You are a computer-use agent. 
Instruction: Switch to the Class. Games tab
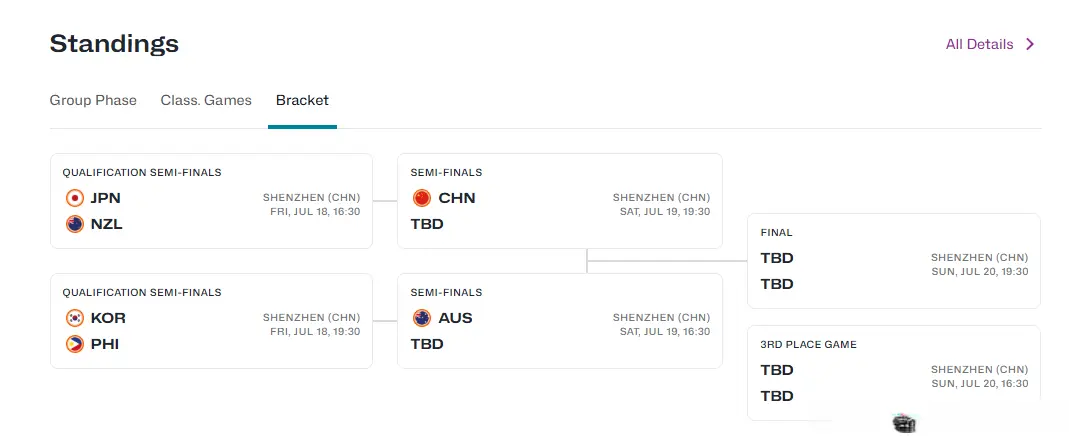pyautogui.click(x=206, y=100)
